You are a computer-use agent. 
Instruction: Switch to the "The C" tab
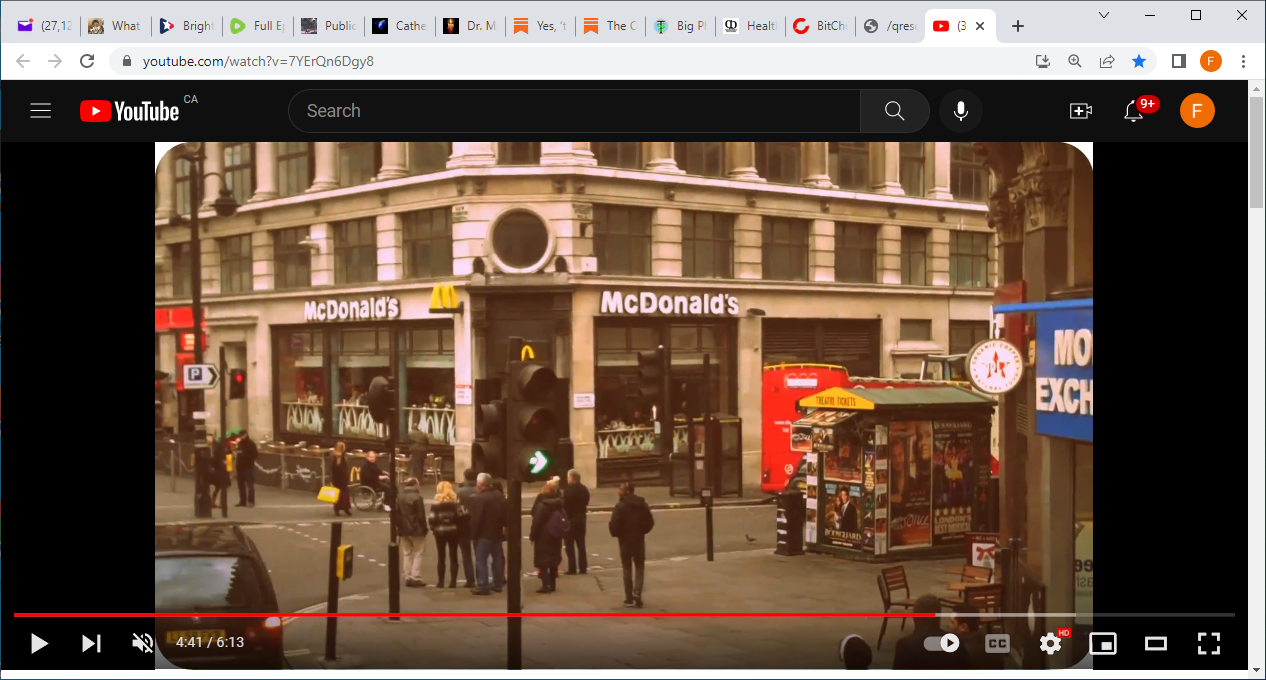[x=611, y=26]
